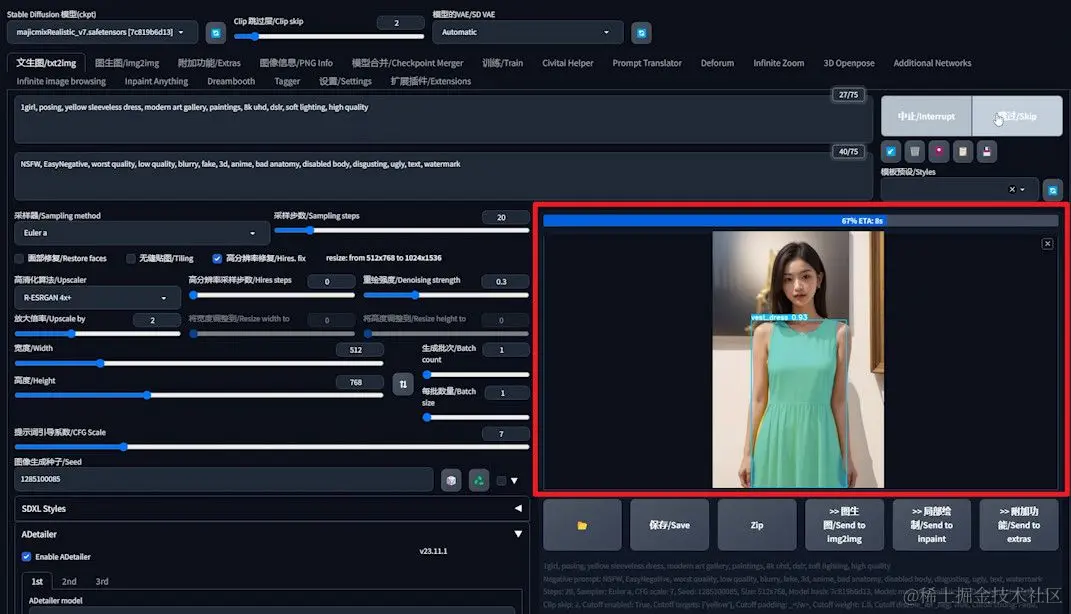Select ADetailer 3rd tab
This screenshot has height=614, width=1071.
point(102,581)
